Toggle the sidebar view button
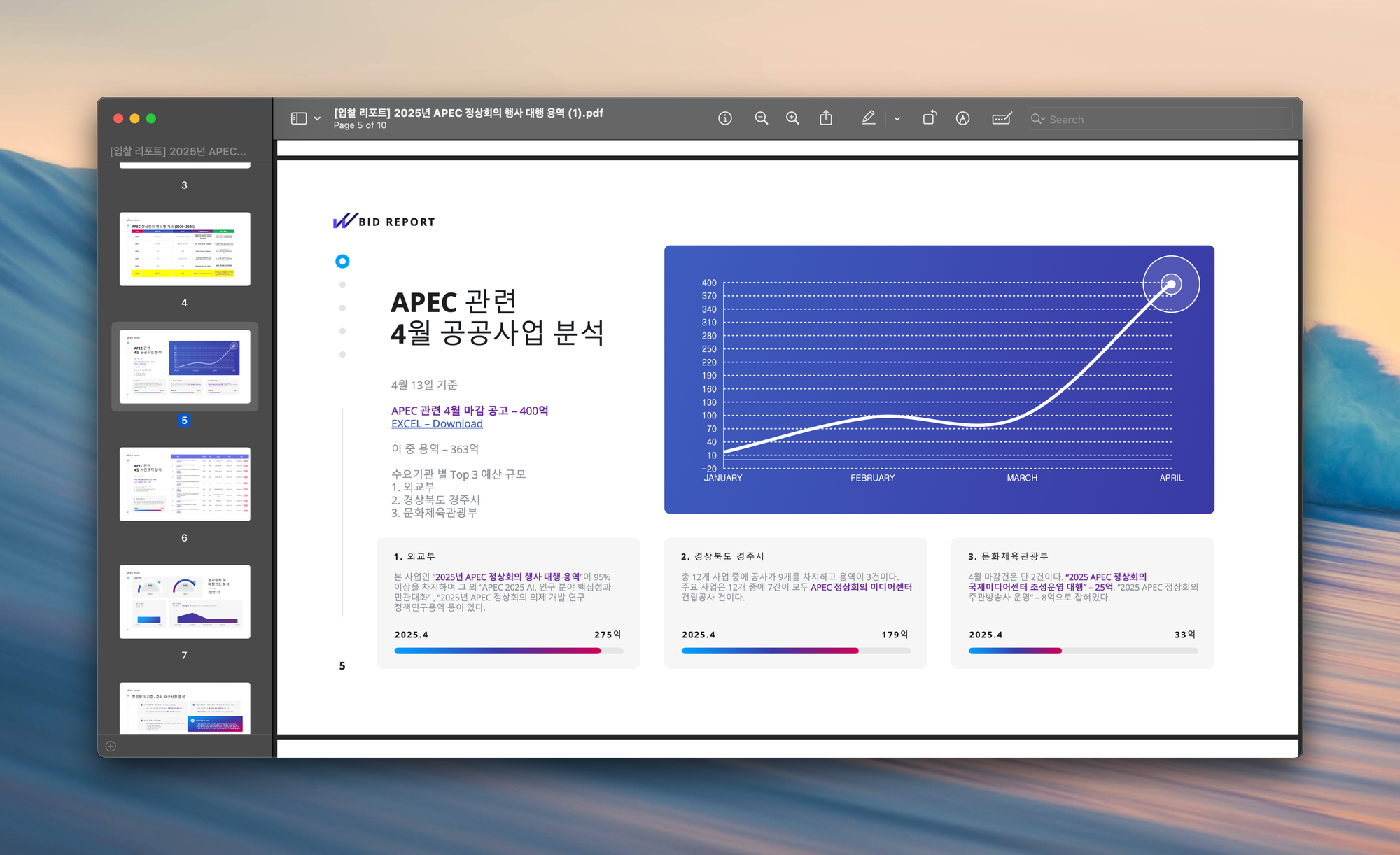 click(299, 118)
